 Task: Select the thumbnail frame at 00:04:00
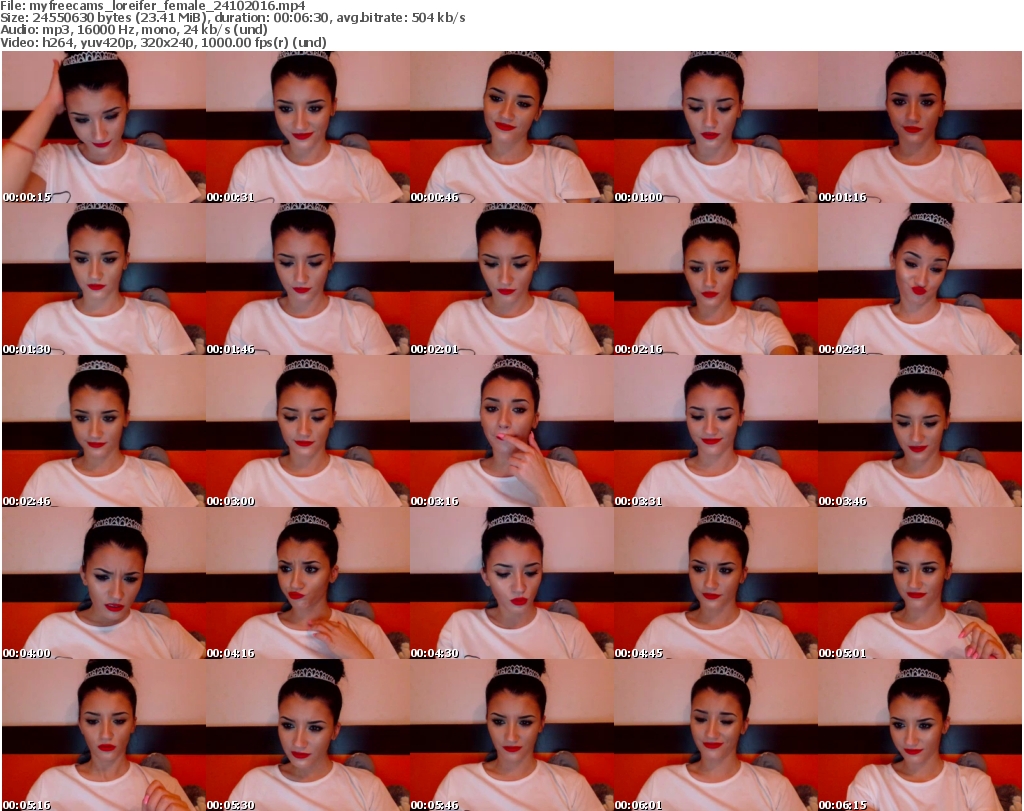pos(104,583)
